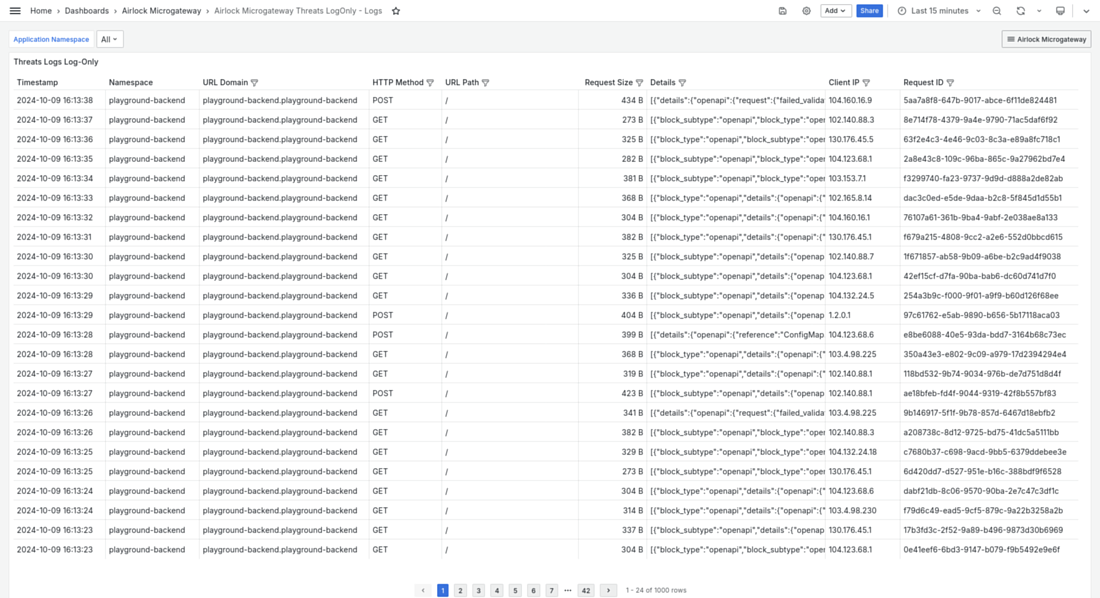Open filter for the Client IP column
Viewport: 1100px width, 598px height.
[x=866, y=83]
